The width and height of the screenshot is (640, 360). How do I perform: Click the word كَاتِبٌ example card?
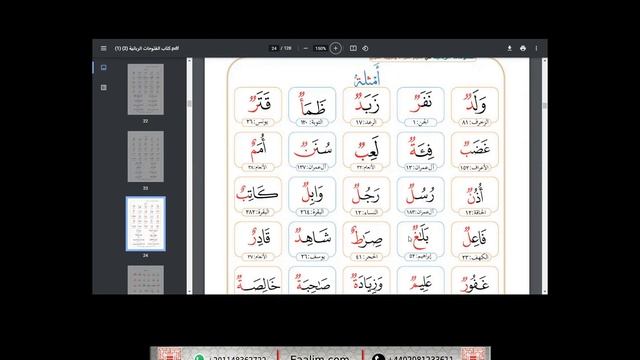258,196
